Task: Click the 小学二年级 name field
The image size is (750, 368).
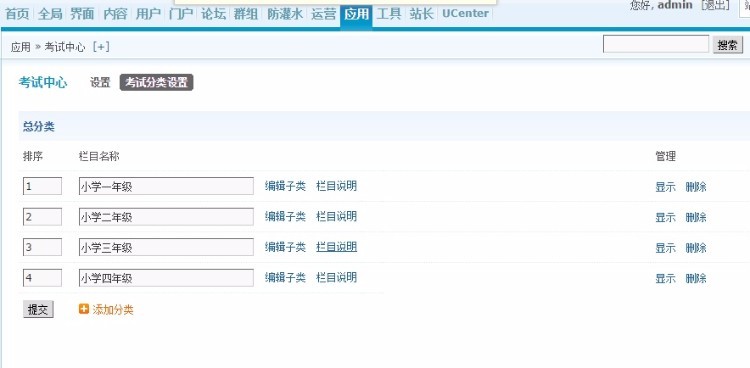Action: (x=166, y=217)
